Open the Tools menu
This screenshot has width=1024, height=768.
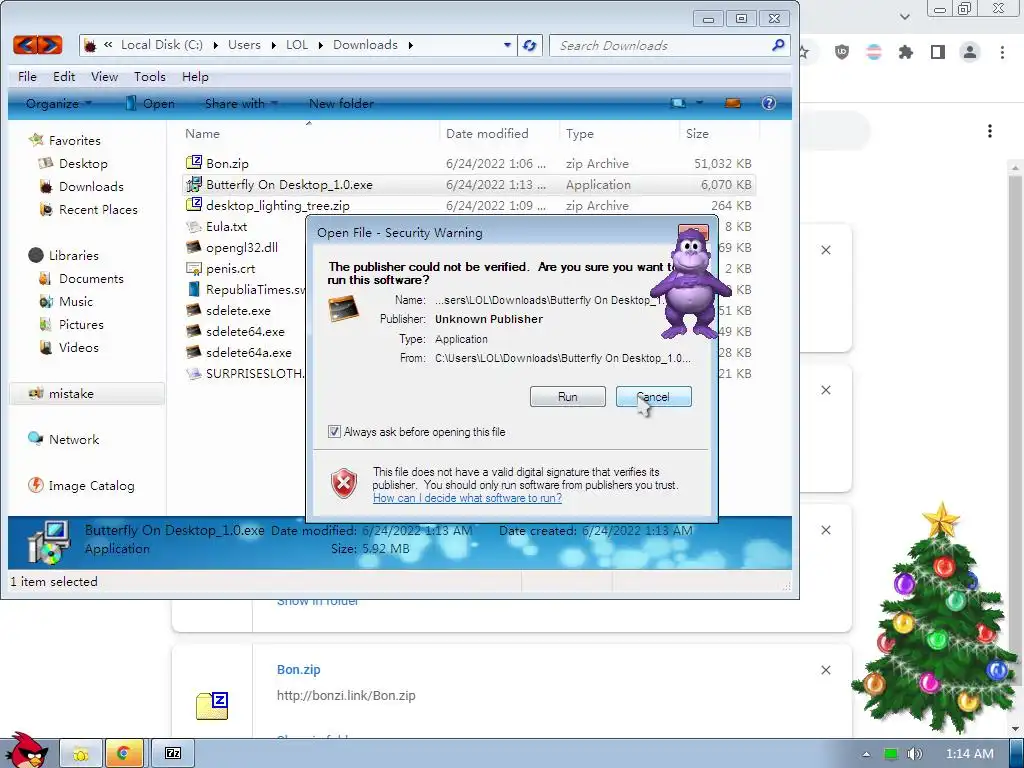[150, 76]
